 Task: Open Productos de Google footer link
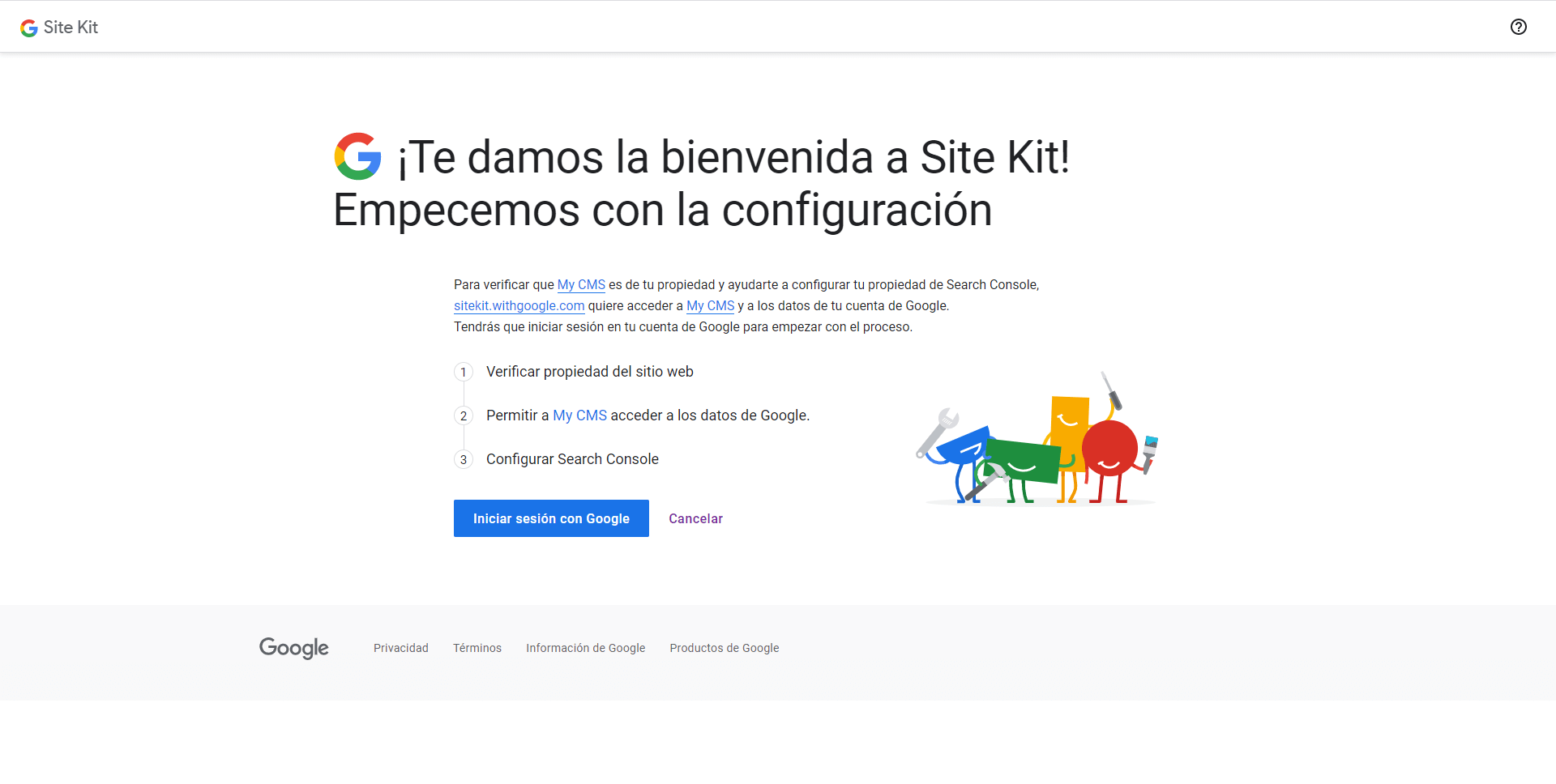tap(725, 648)
